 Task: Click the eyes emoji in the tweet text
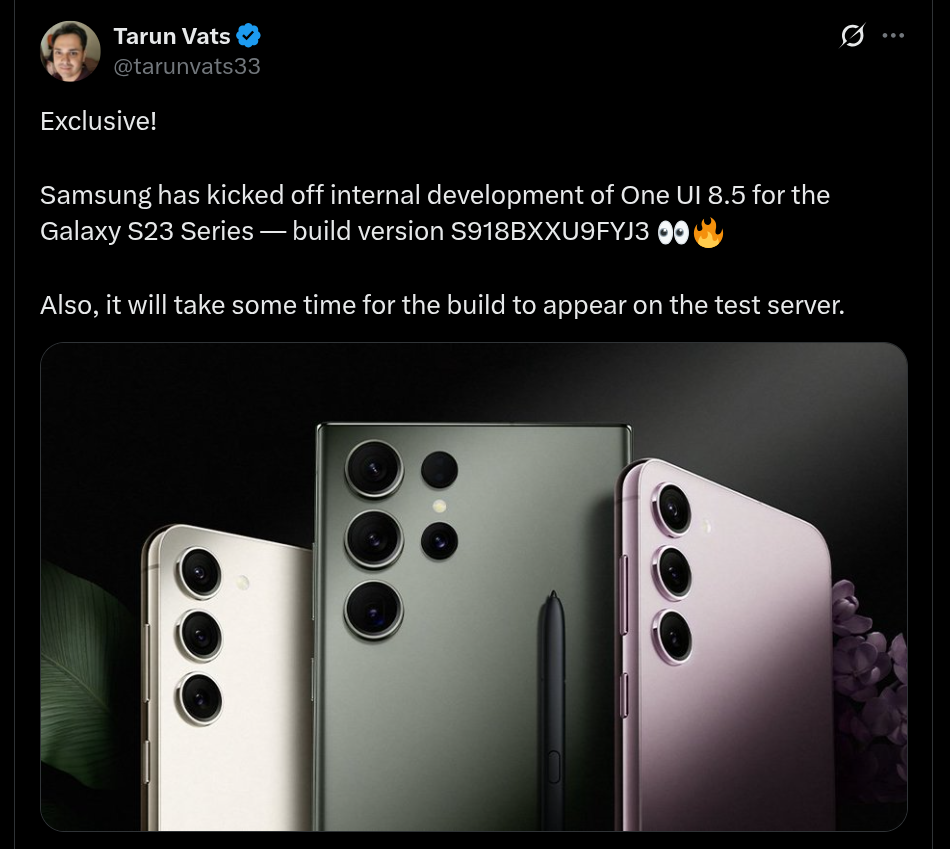674,232
